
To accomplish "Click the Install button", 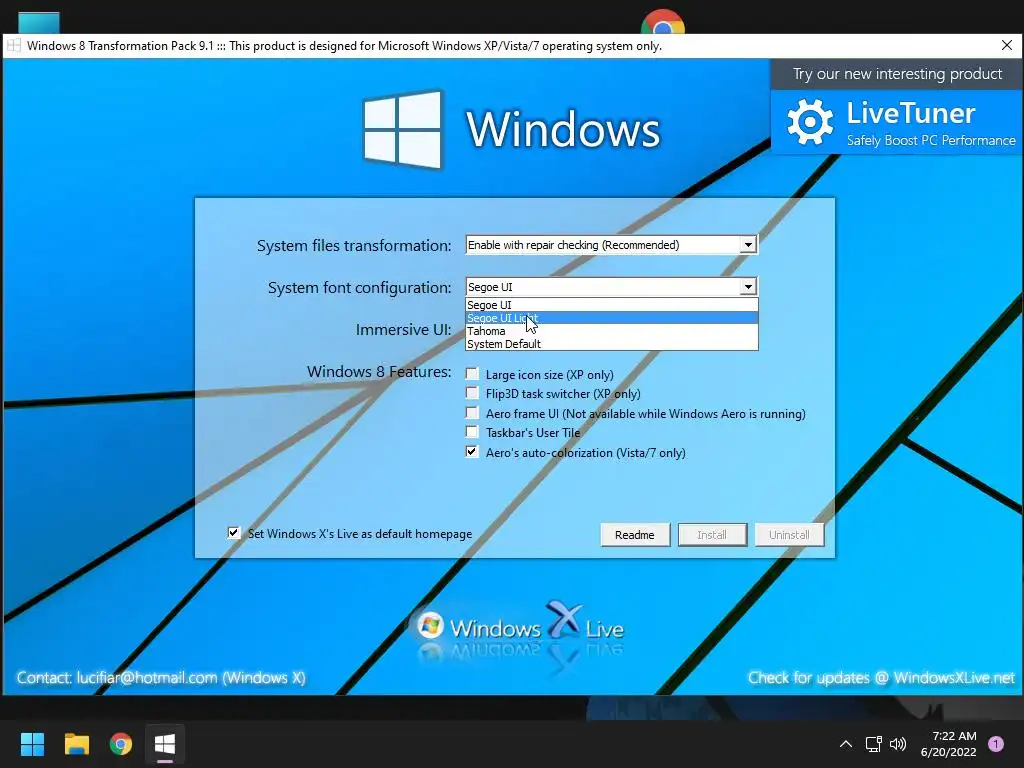I will pyautogui.click(x=712, y=535).
